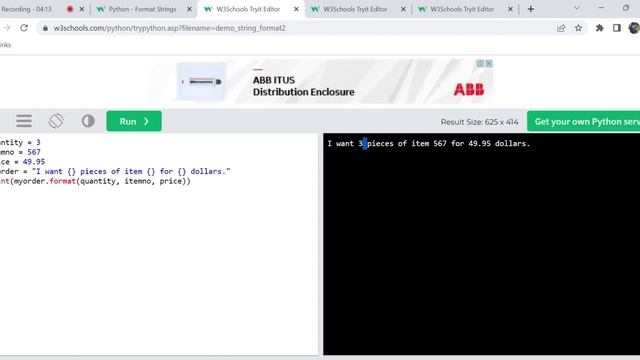Screen dimensions: 640x360
Task: Run the Python code
Action: pos(134,121)
